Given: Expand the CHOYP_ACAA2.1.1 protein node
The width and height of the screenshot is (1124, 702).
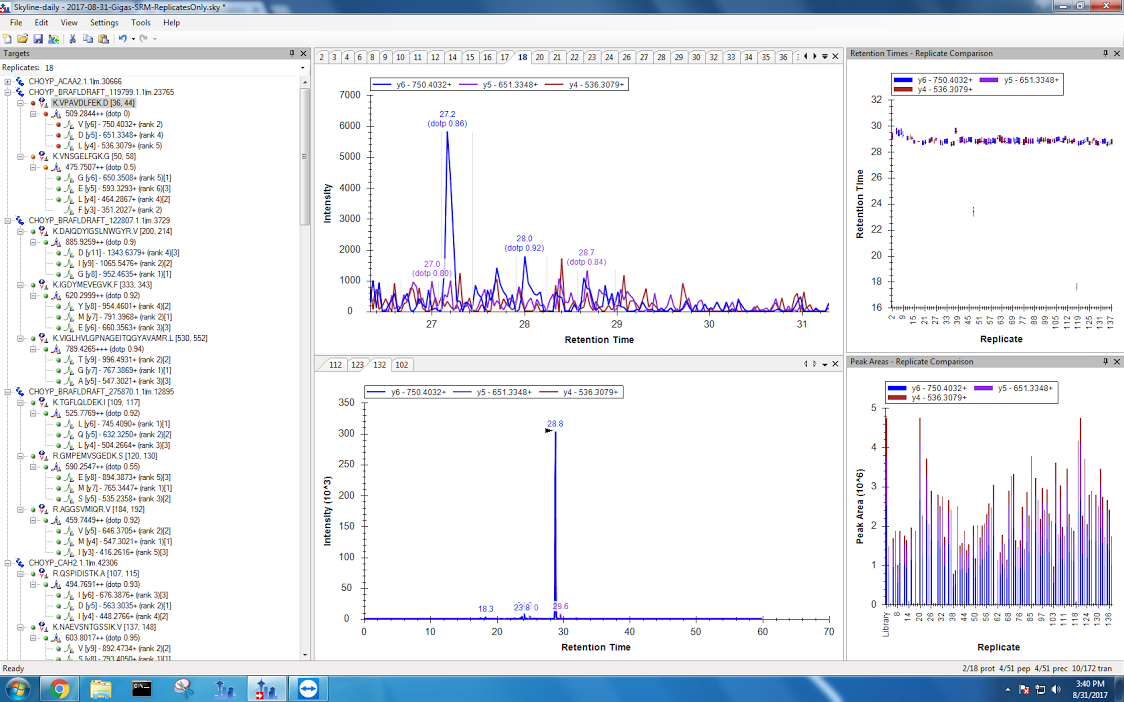Looking at the screenshot, I should (x=8, y=81).
